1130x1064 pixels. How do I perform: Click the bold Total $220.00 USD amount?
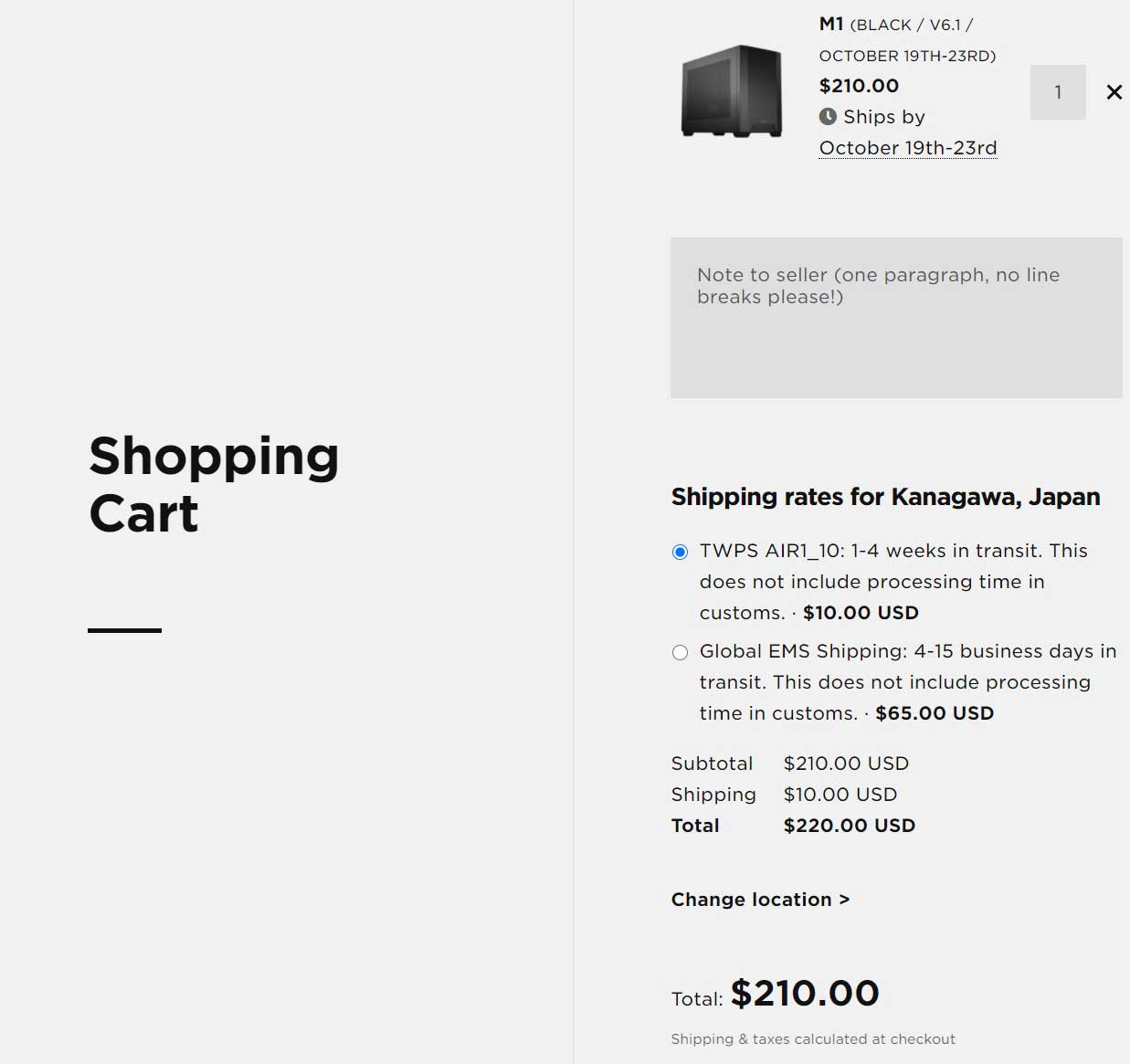tap(849, 826)
